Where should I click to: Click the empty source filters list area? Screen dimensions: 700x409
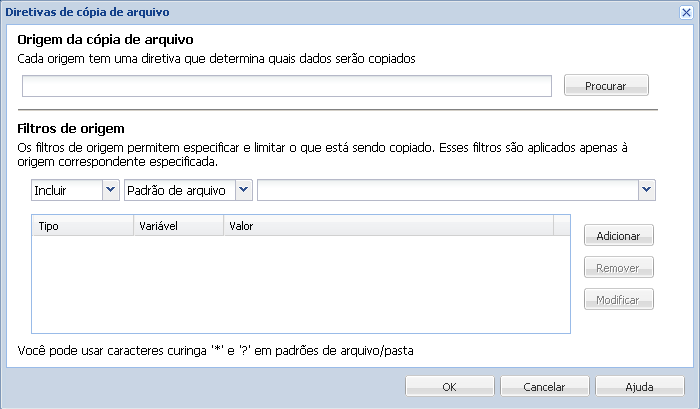click(x=300, y=284)
